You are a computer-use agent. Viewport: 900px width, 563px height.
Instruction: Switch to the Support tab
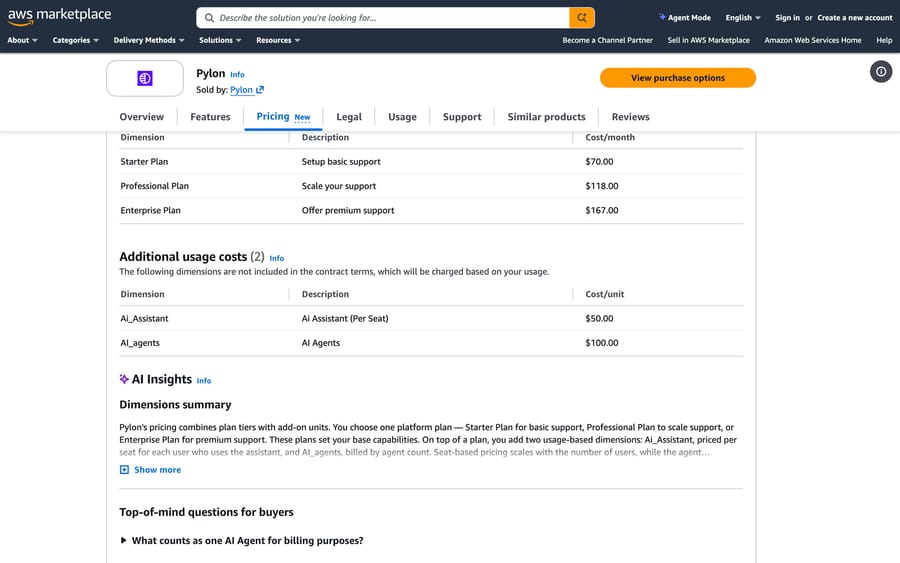coord(462,117)
